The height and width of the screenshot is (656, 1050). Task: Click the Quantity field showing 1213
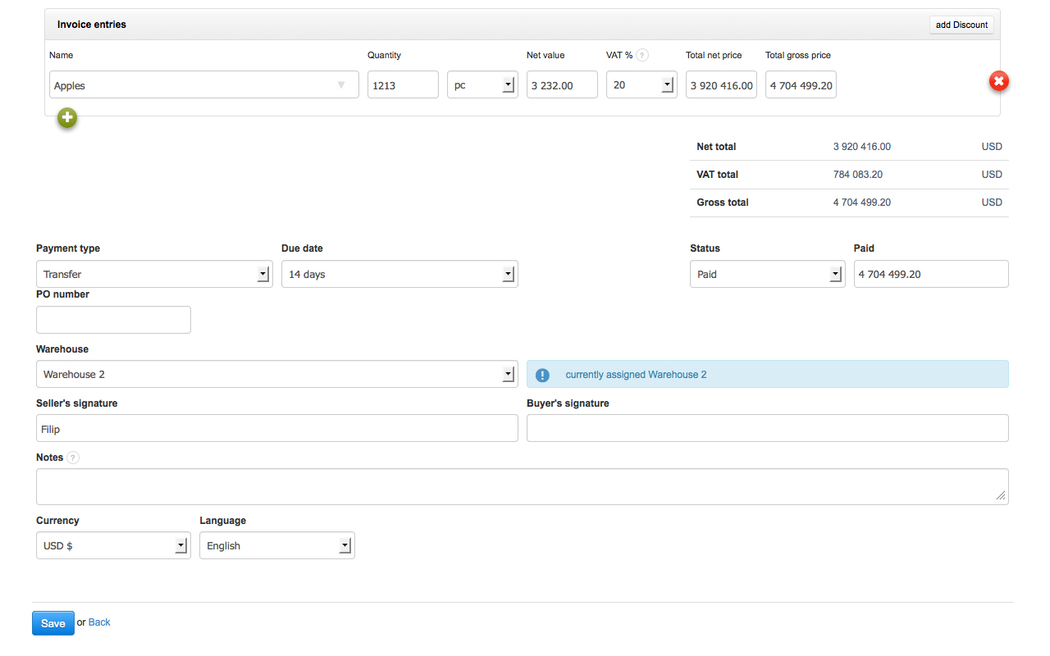click(x=402, y=85)
